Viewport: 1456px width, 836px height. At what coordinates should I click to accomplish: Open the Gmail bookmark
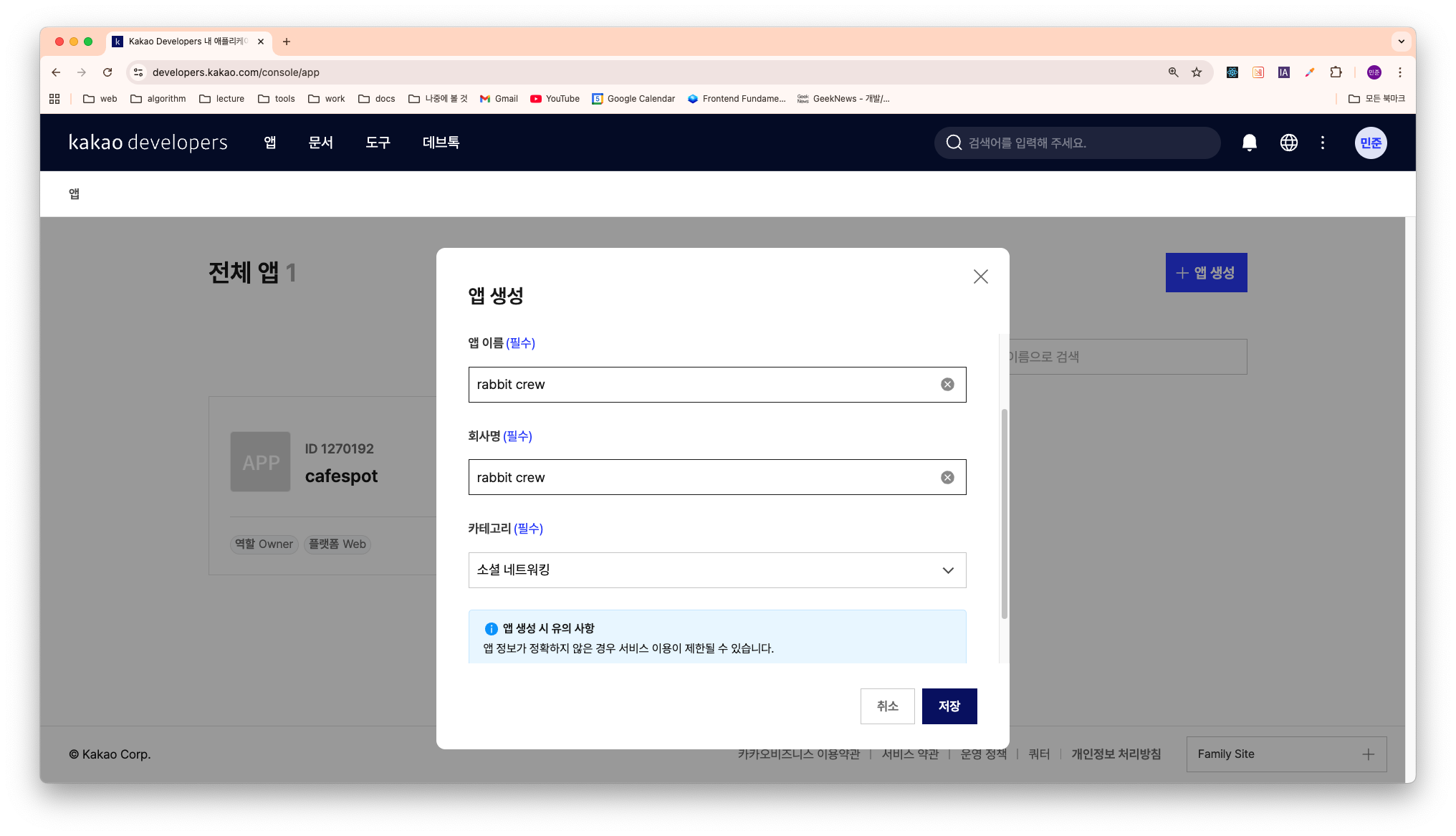[x=499, y=99]
